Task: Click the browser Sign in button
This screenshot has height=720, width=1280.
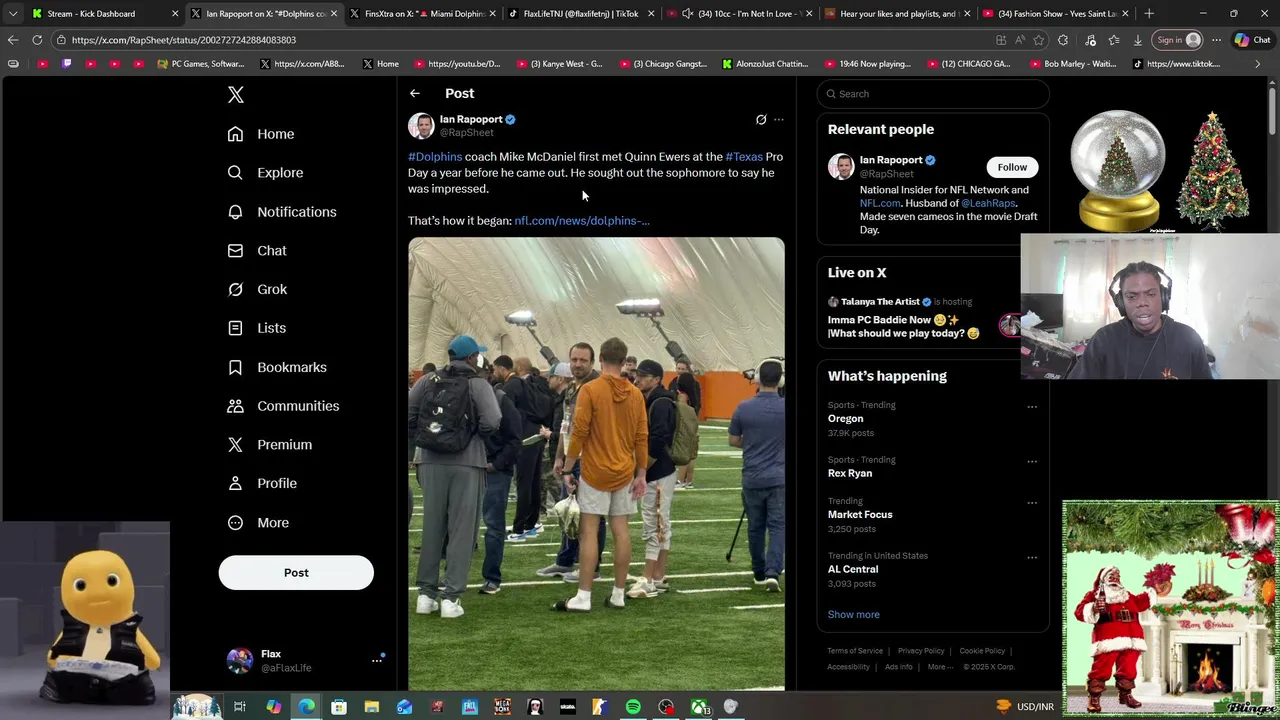Action: pos(1178,40)
